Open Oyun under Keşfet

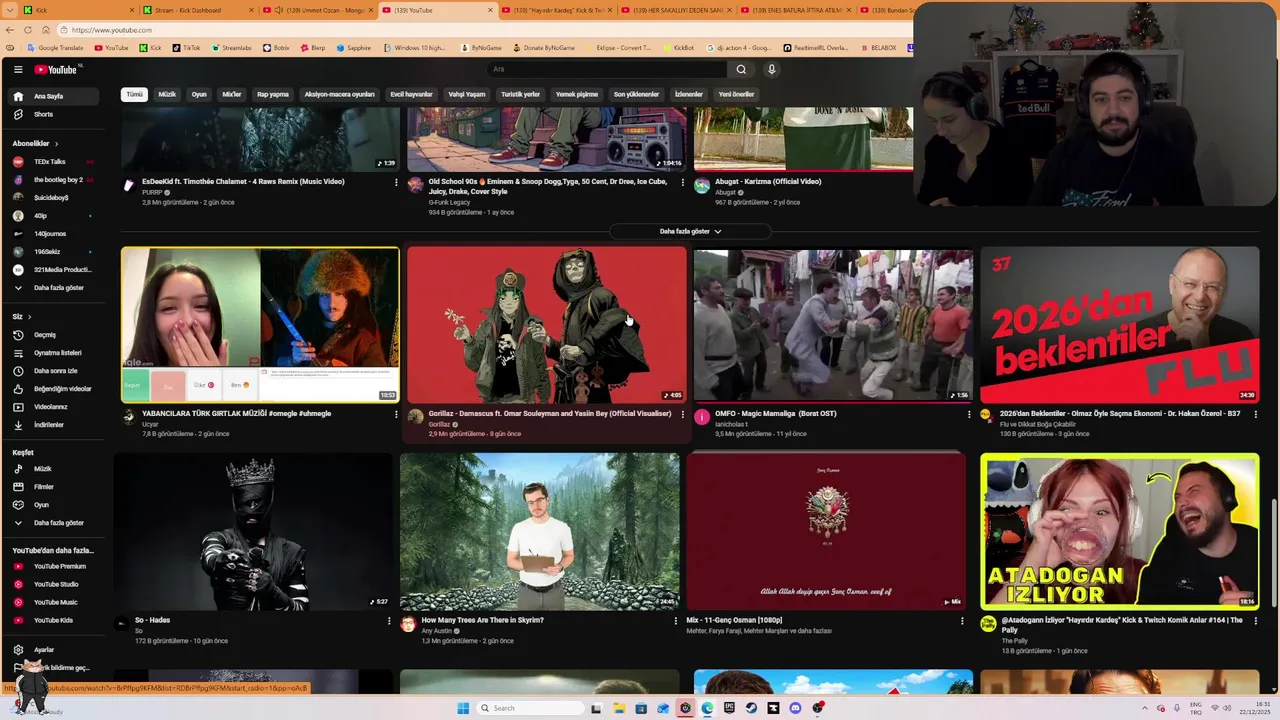pos(55,505)
